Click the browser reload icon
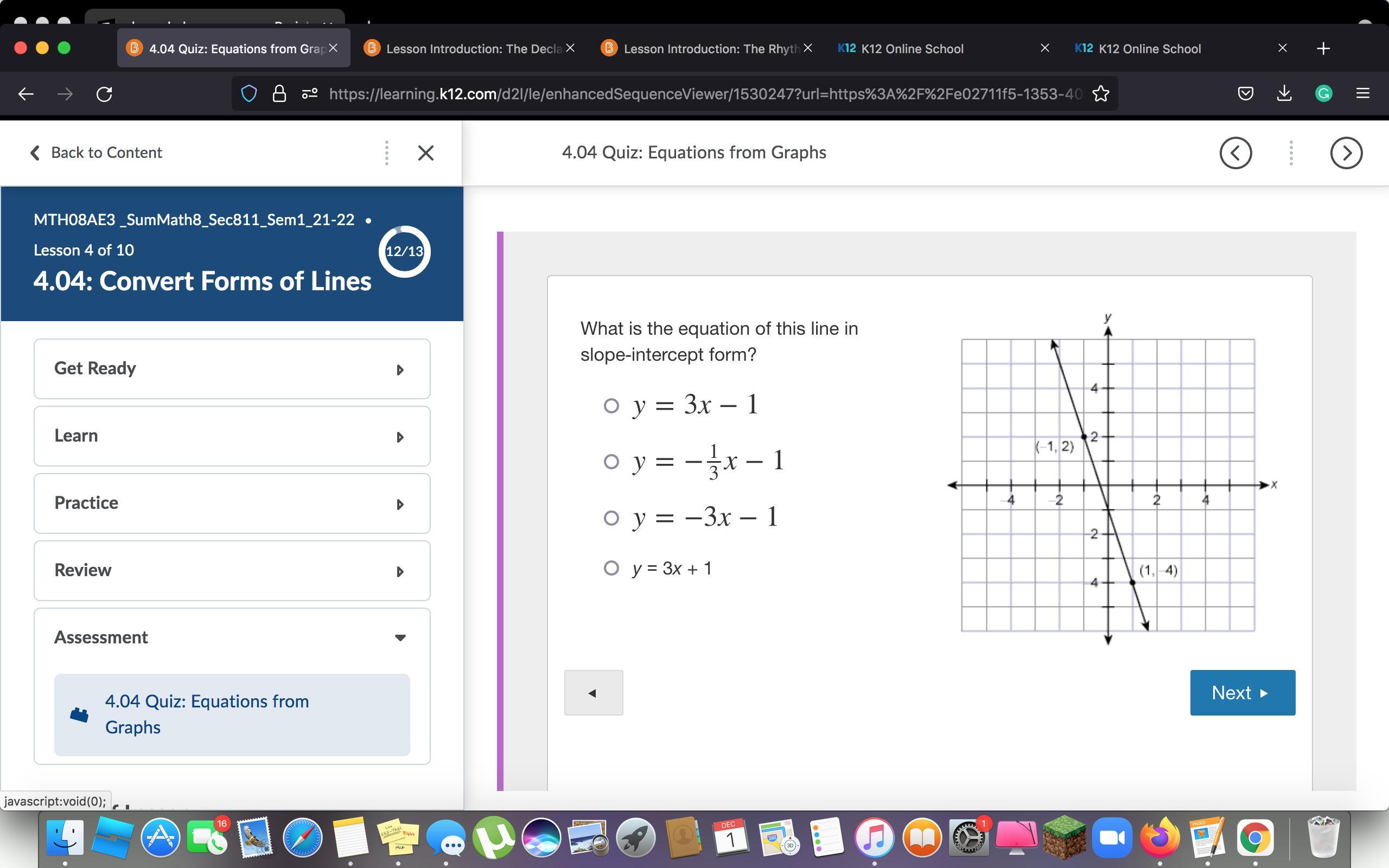 (104, 93)
